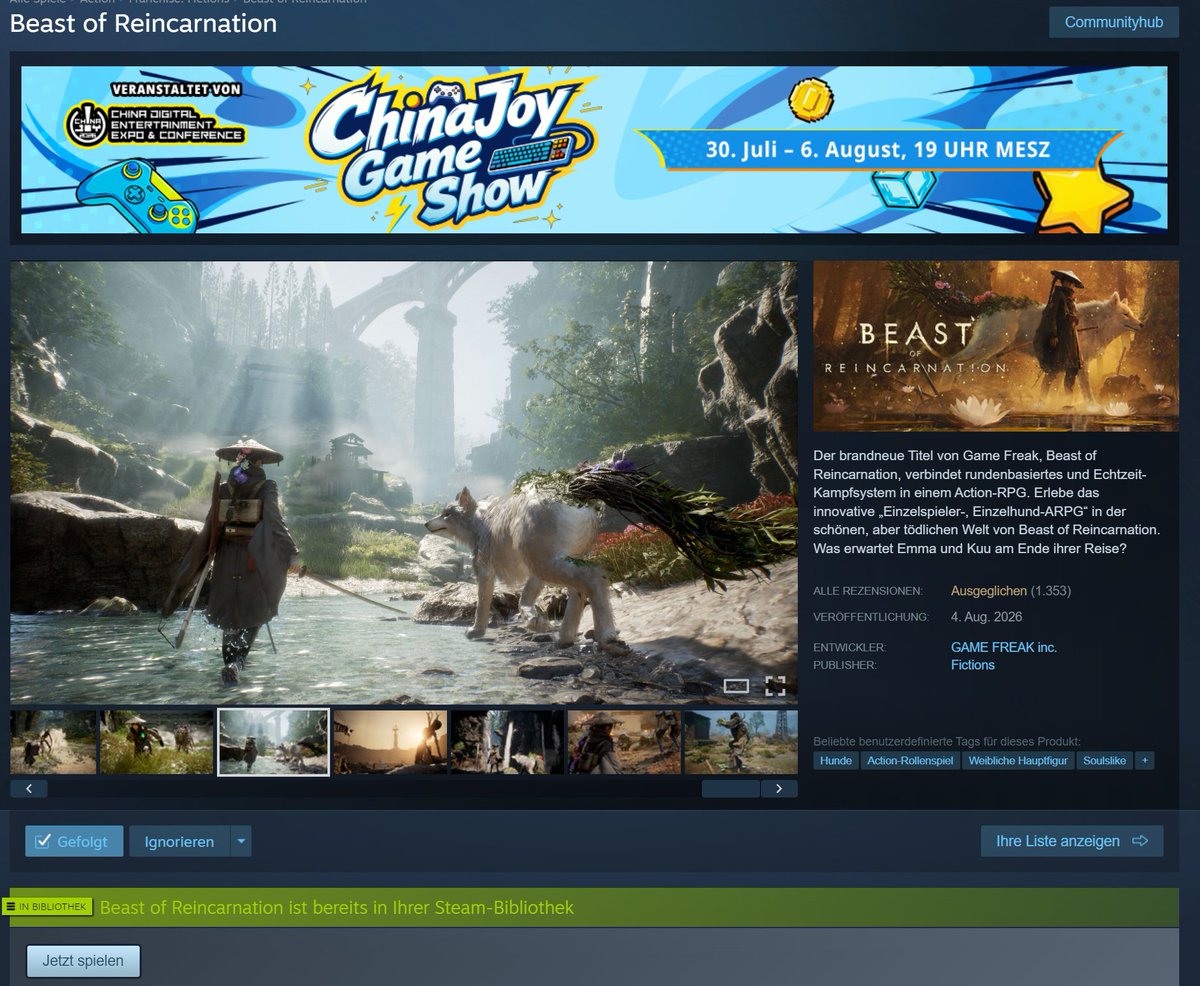Open the dropdown arrow next to Ignorieren
Image resolution: width=1200 pixels, height=986 pixels.
241,841
